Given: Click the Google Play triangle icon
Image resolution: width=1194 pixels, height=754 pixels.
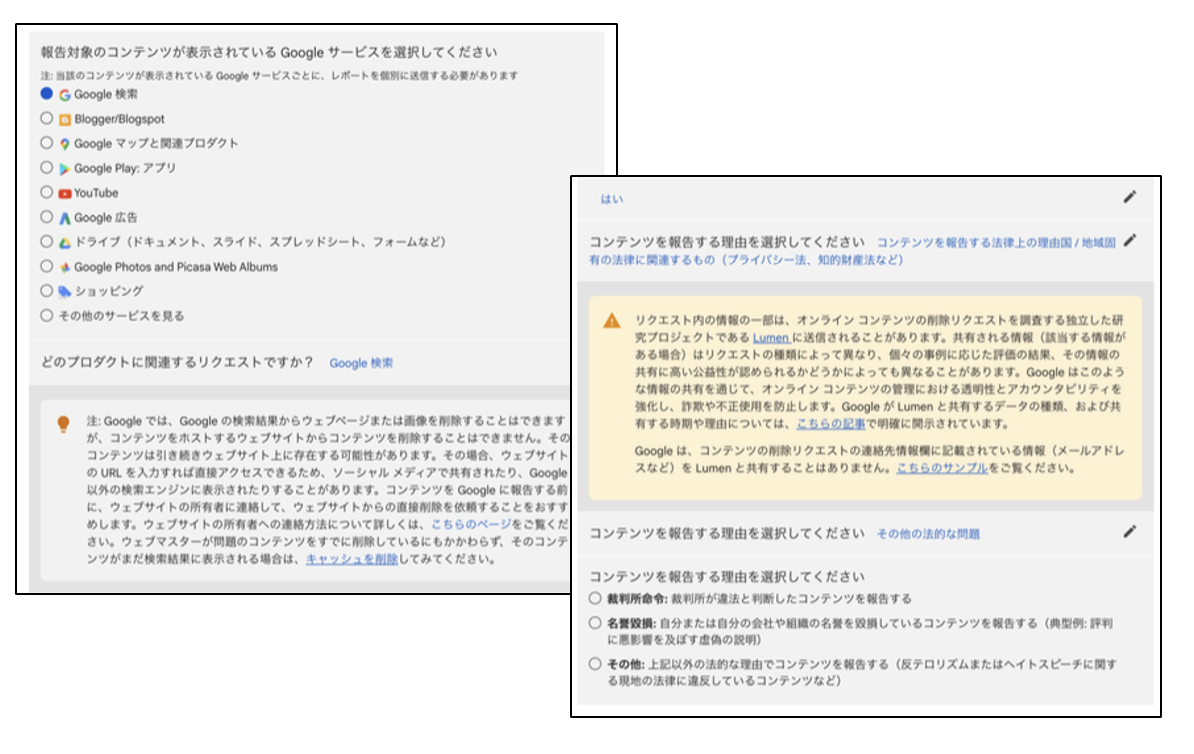Looking at the screenshot, I should click(x=65, y=169).
